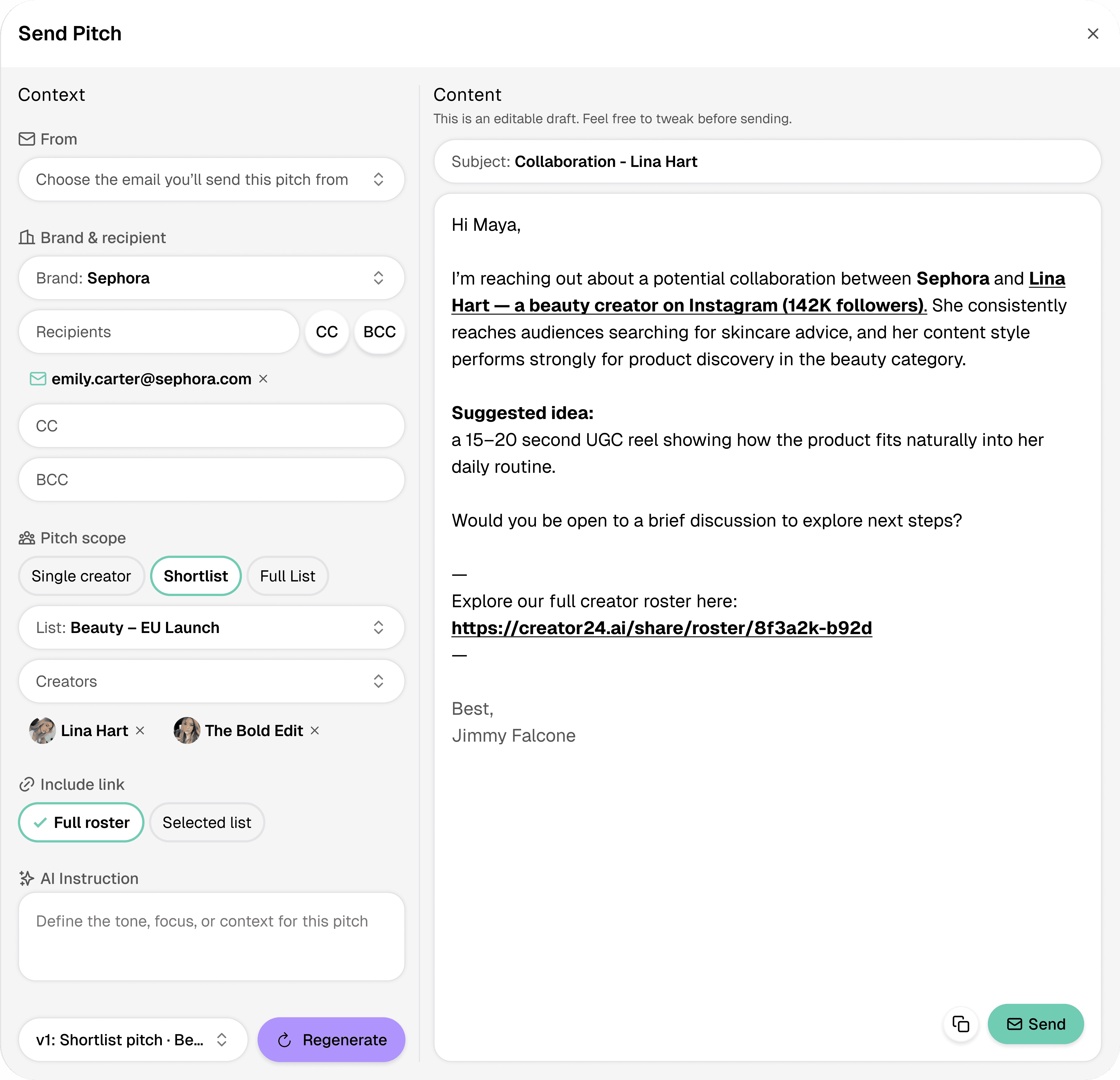Open the creator24.ai roster link
Viewport: 1120px width, 1080px height.
(x=661, y=628)
